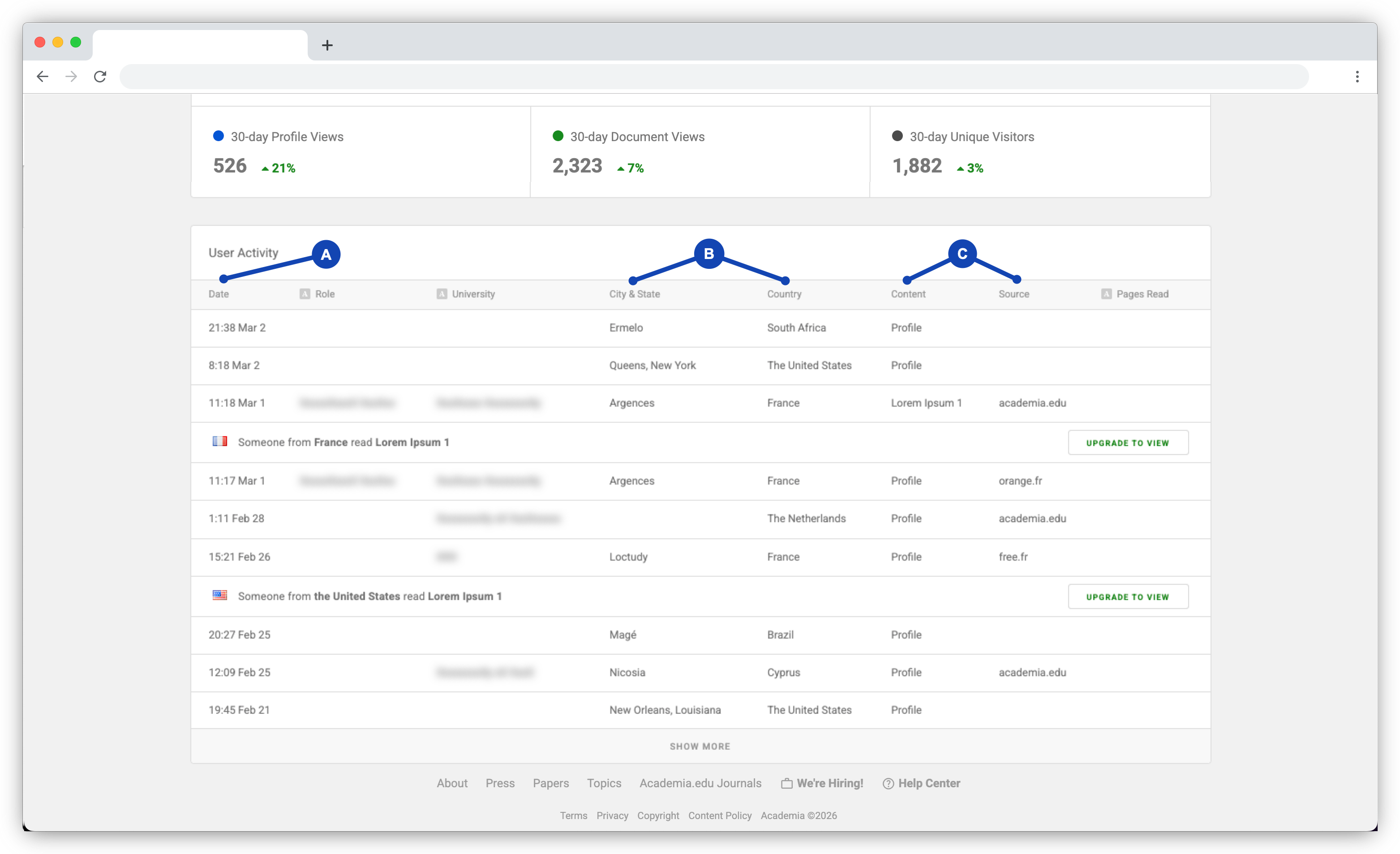Click the dark dot for Unique Visitors
This screenshot has width=1400, height=854.
coord(897,136)
